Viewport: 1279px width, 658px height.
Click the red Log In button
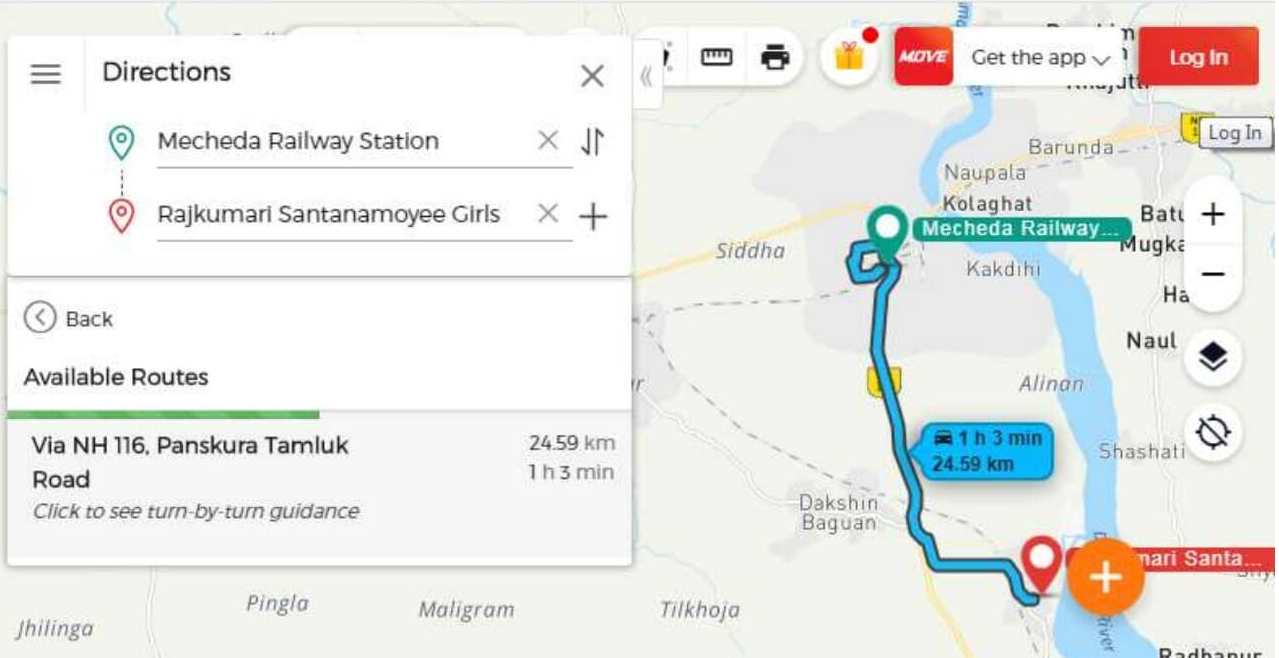pos(1197,58)
